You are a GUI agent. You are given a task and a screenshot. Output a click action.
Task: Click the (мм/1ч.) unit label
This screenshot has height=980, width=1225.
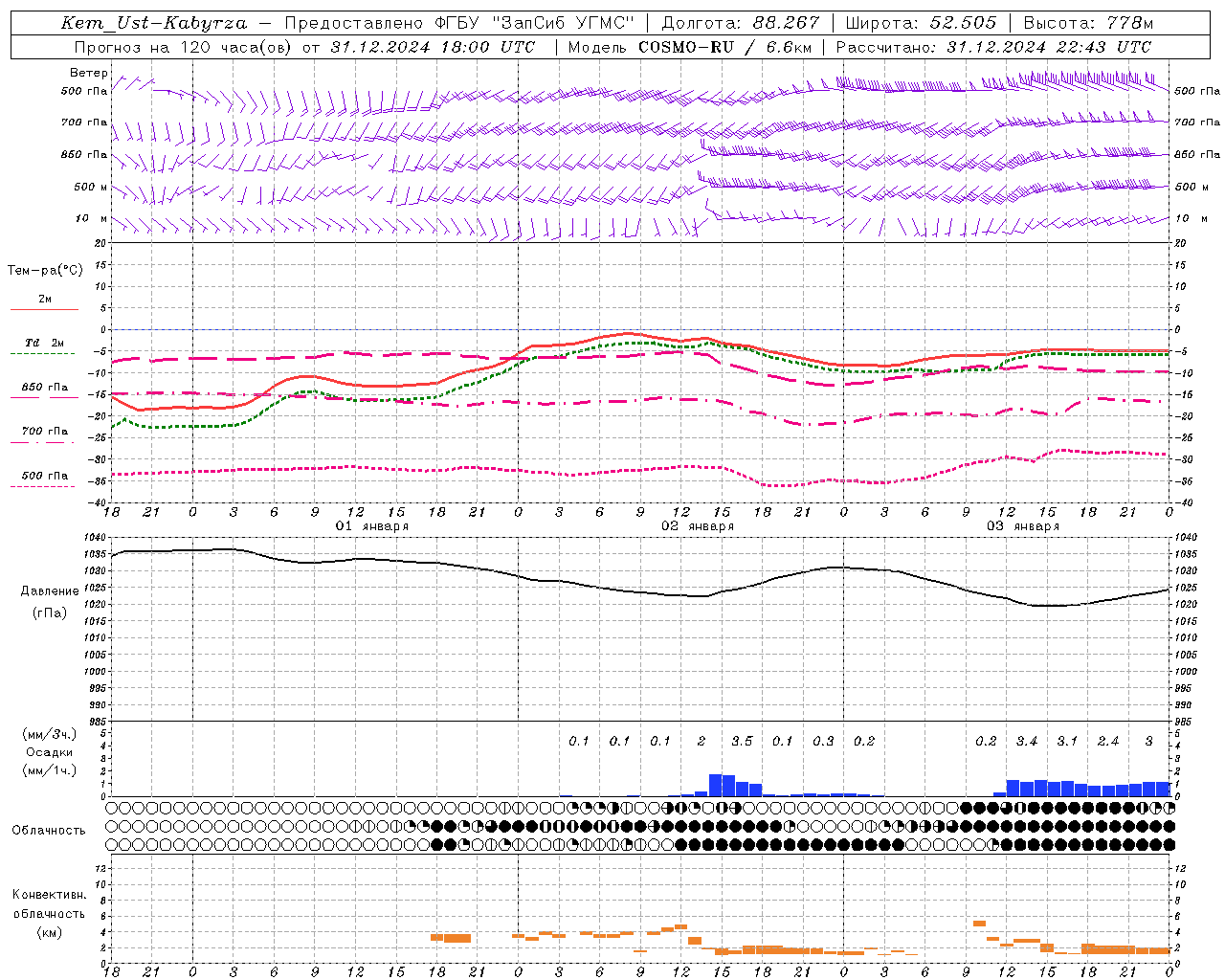click(48, 770)
